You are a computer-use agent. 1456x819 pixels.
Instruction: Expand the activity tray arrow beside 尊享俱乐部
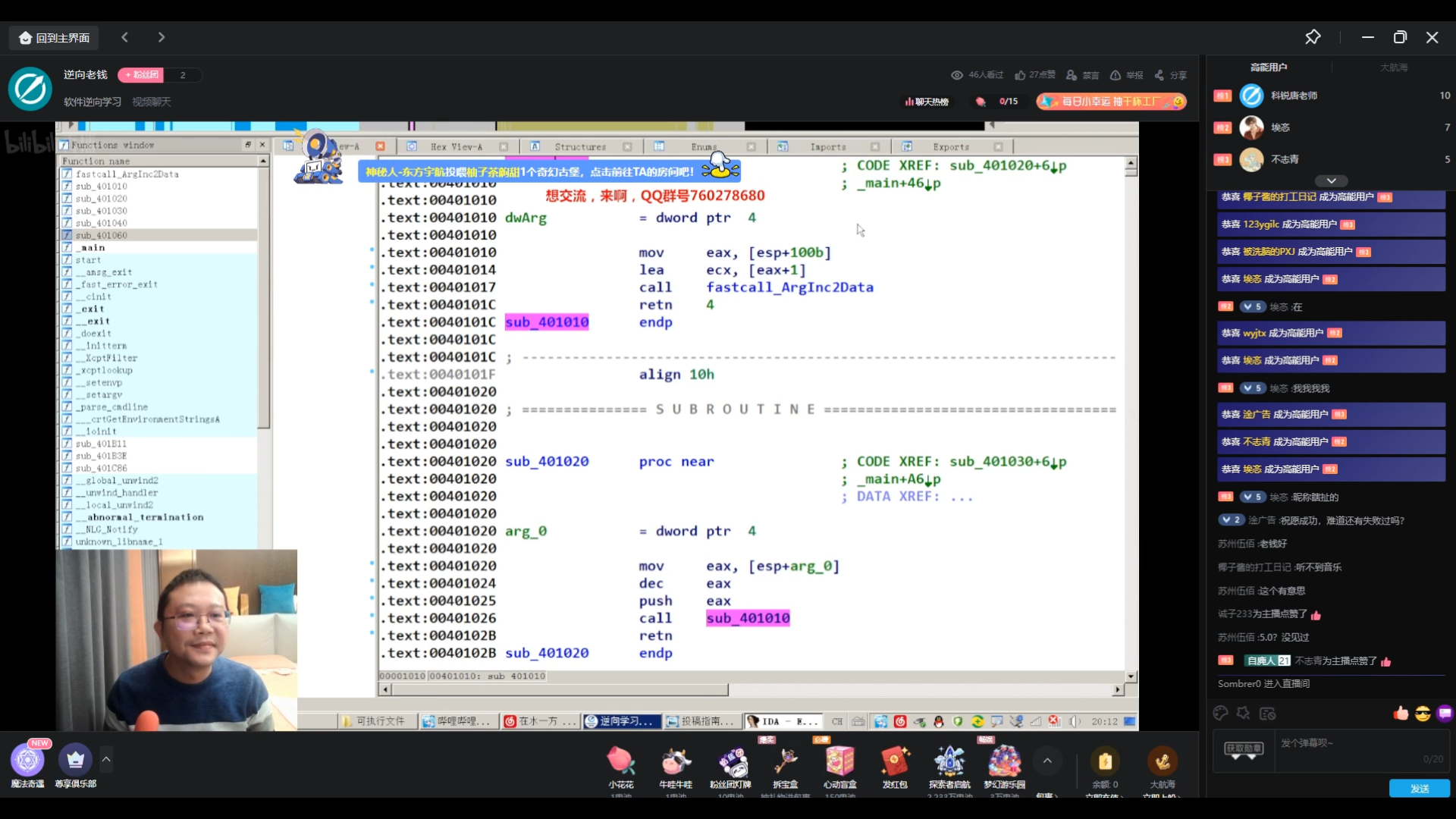click(106, 758)
